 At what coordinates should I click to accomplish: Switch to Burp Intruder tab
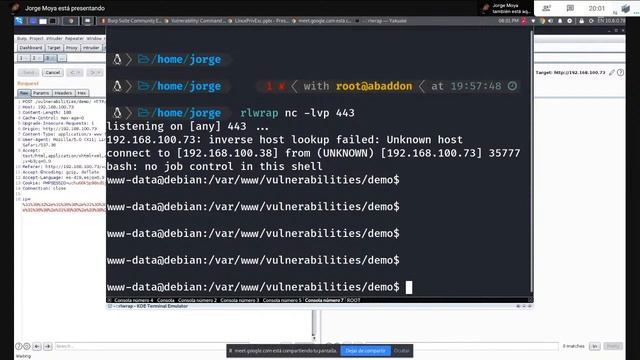point(91,48)
